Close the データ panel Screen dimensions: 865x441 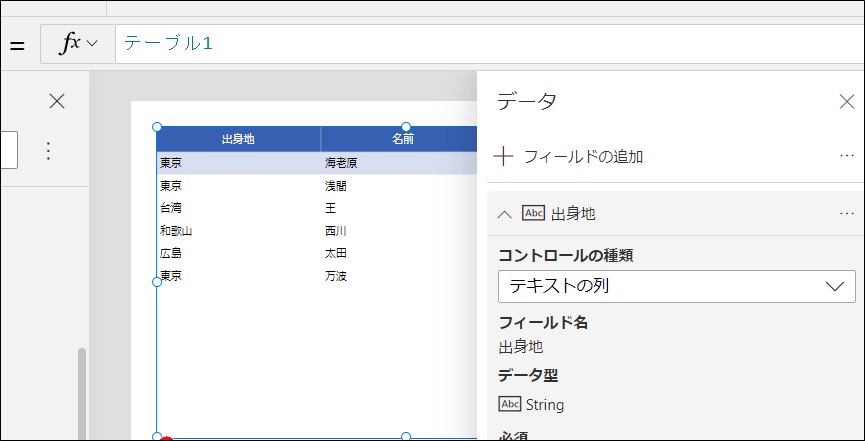[x=846, y=102]
